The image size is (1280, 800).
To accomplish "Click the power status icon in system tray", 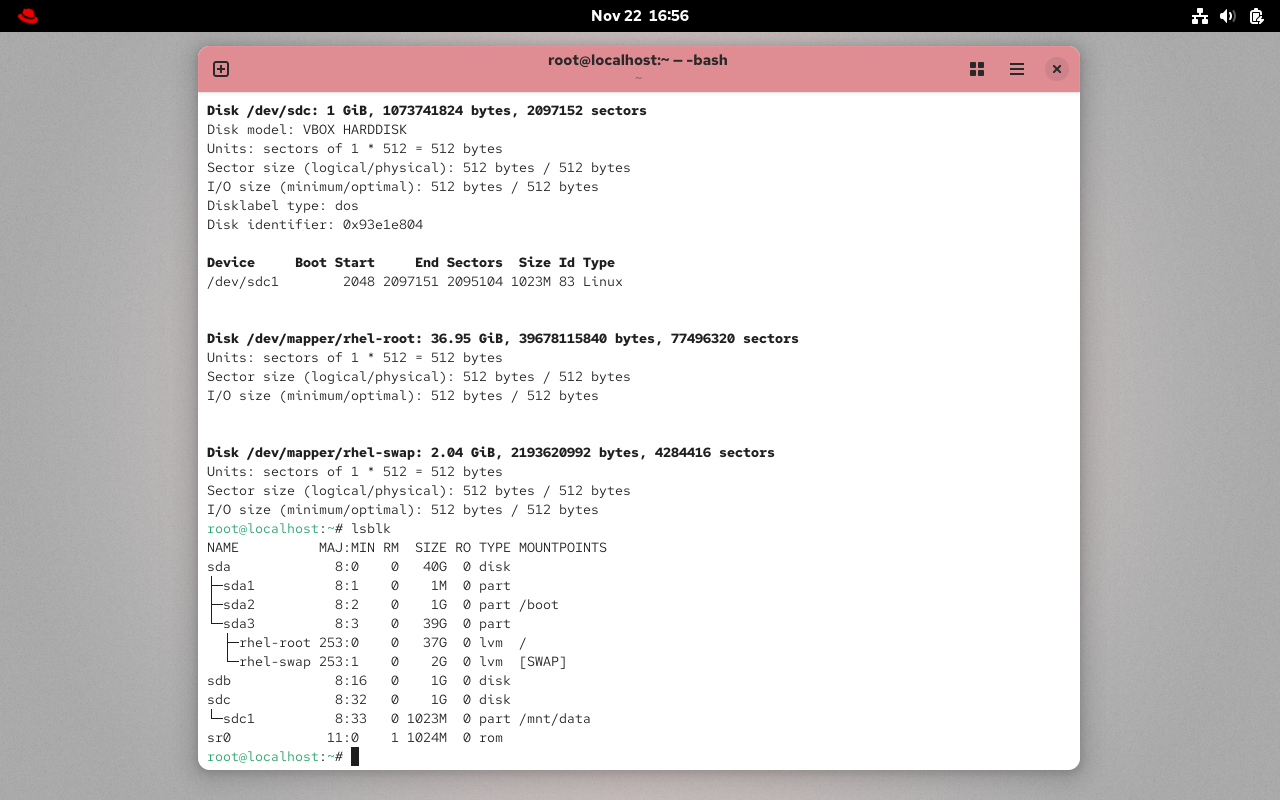I will (1256, 16).
